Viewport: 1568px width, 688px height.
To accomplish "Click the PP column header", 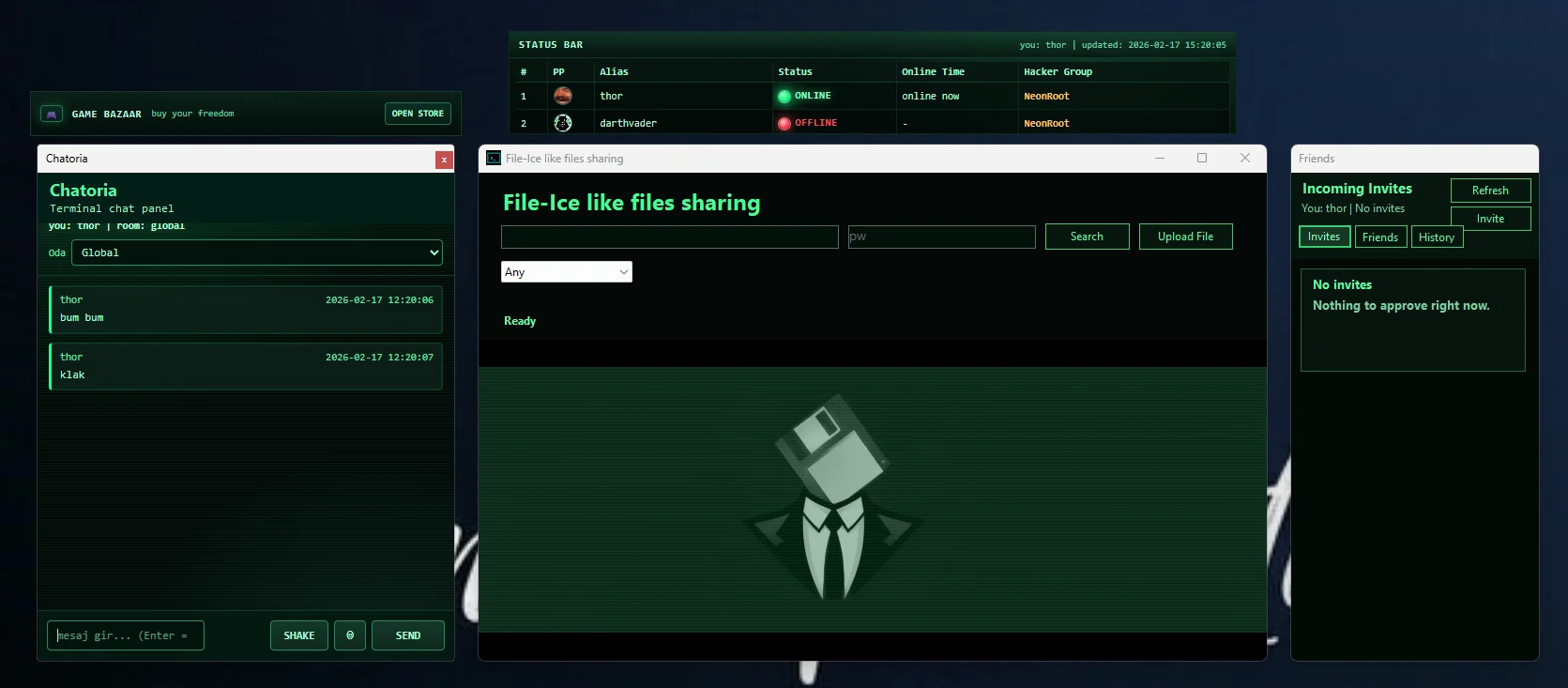I will [558, 71].
